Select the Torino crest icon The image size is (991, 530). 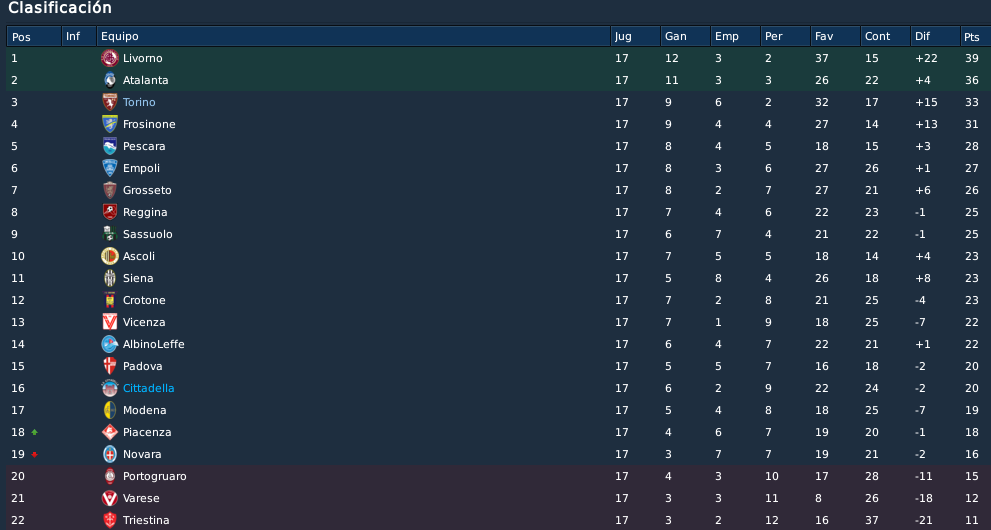click(x=110, y=102)
